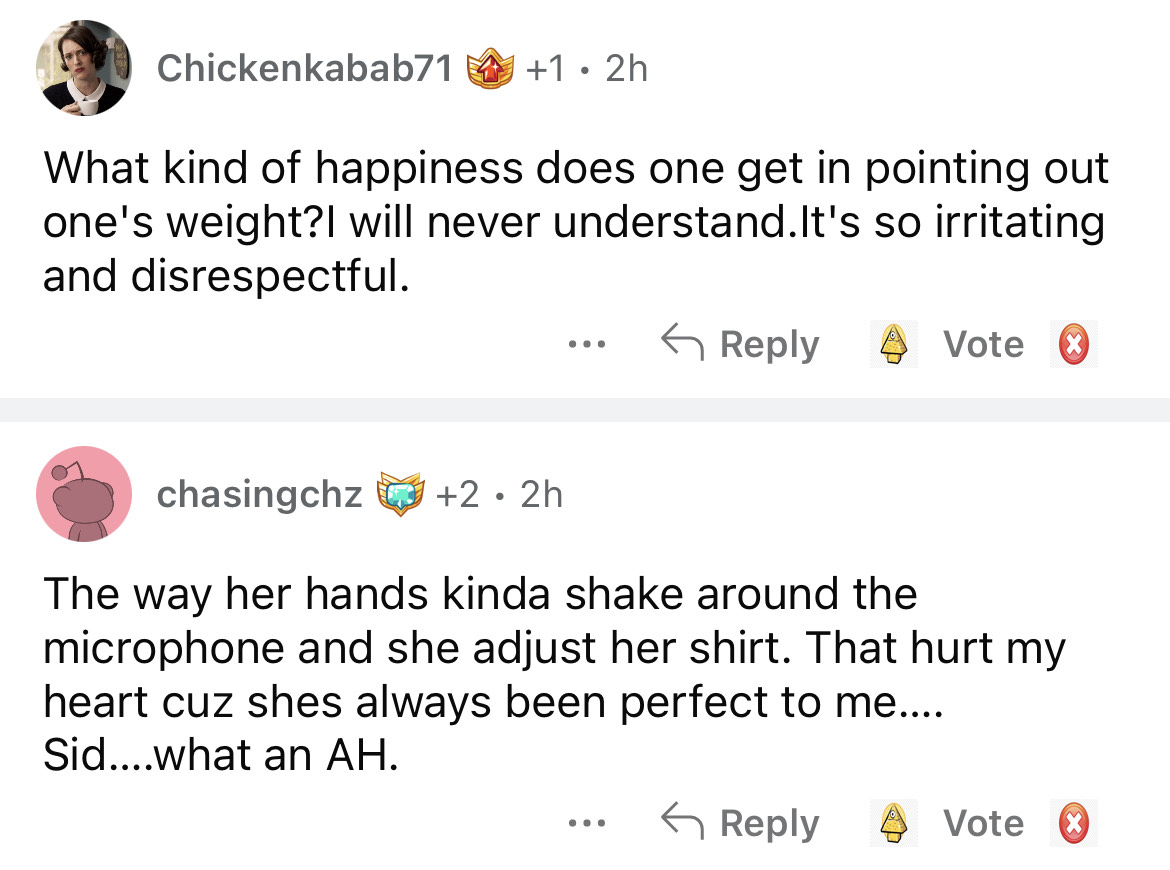Reply to chasingchz's comment
Viewport: 1170px width, 870px height.
(740, 824)
